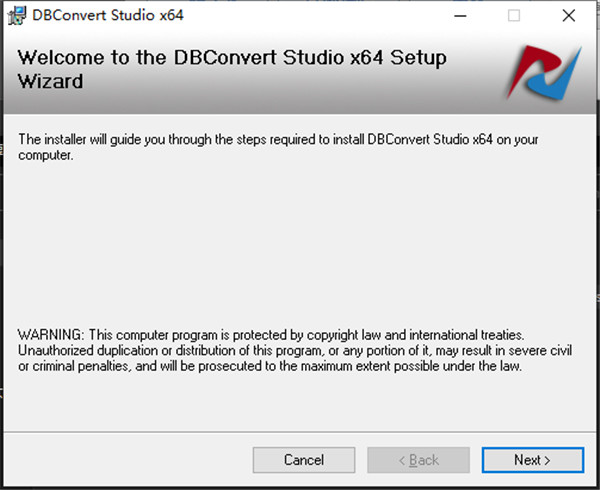Screen dimensions: 600x490
Task: Close the setup wizard window
Action: tap(568, 16)
